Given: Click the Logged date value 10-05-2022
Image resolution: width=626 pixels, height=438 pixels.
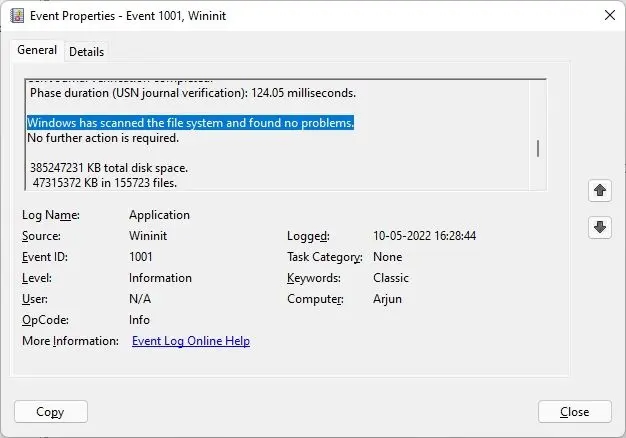Looking at the screenshot, I should click(x=424, y=236).
